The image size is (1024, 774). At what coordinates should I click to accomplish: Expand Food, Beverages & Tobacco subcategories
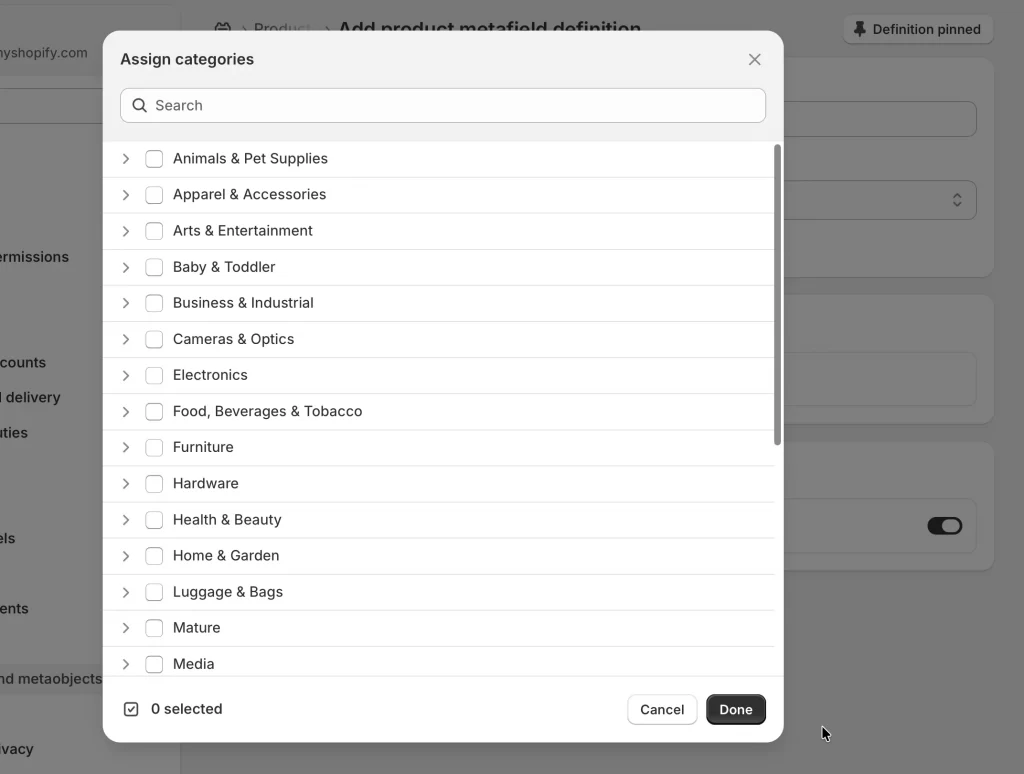[x=125, y=411]
